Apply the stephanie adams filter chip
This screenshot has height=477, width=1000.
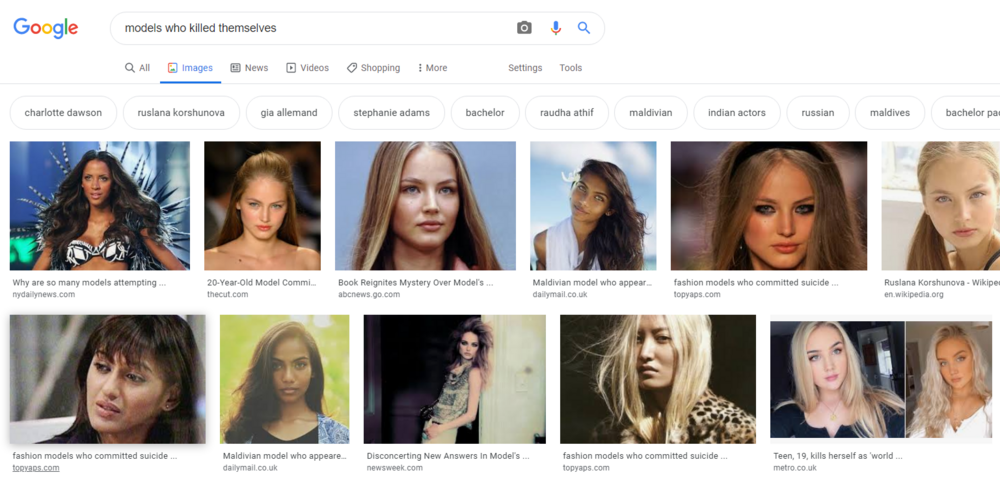[x=391, y=113]
